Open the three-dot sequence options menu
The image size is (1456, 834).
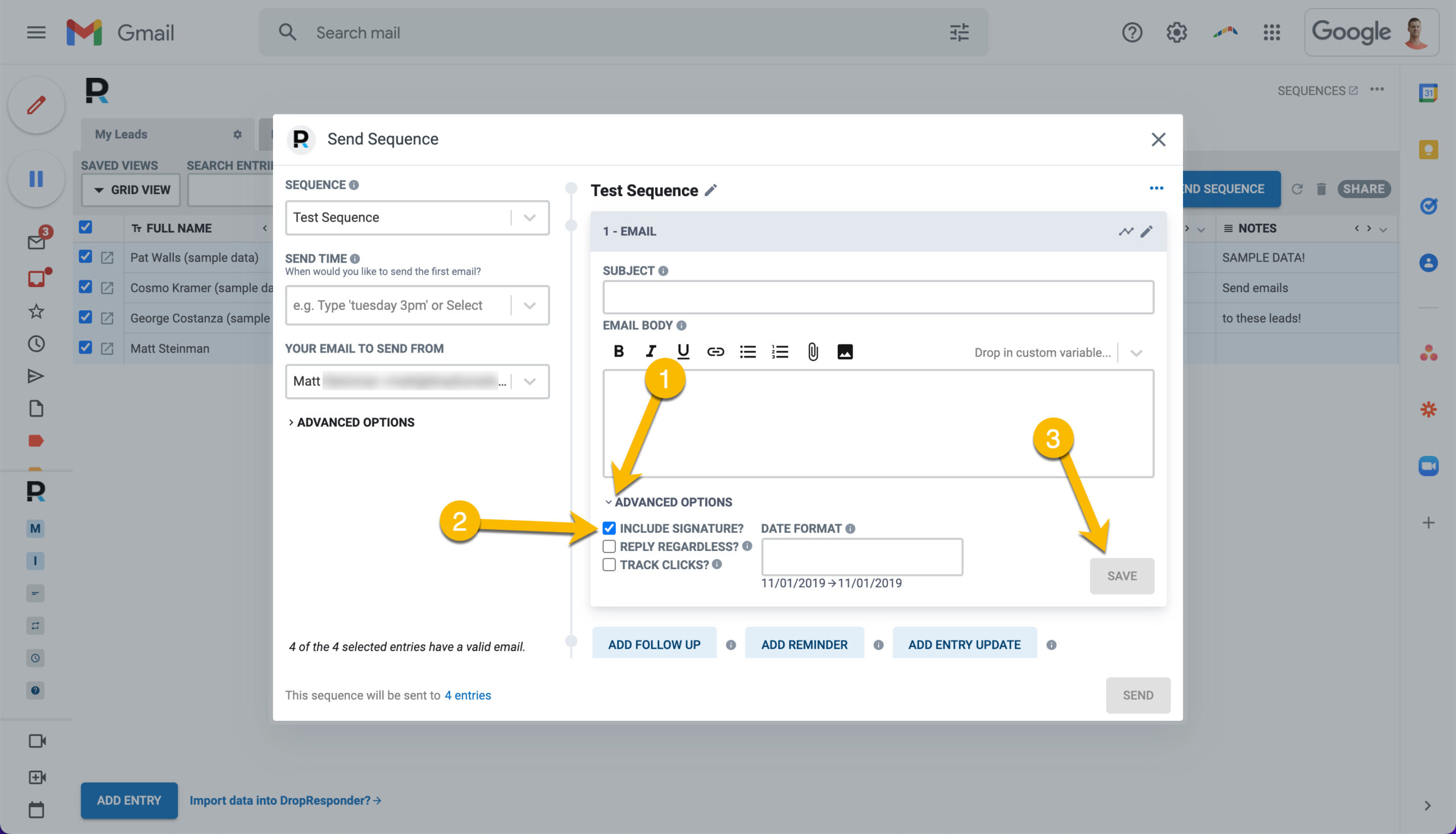click(1156, 188)
